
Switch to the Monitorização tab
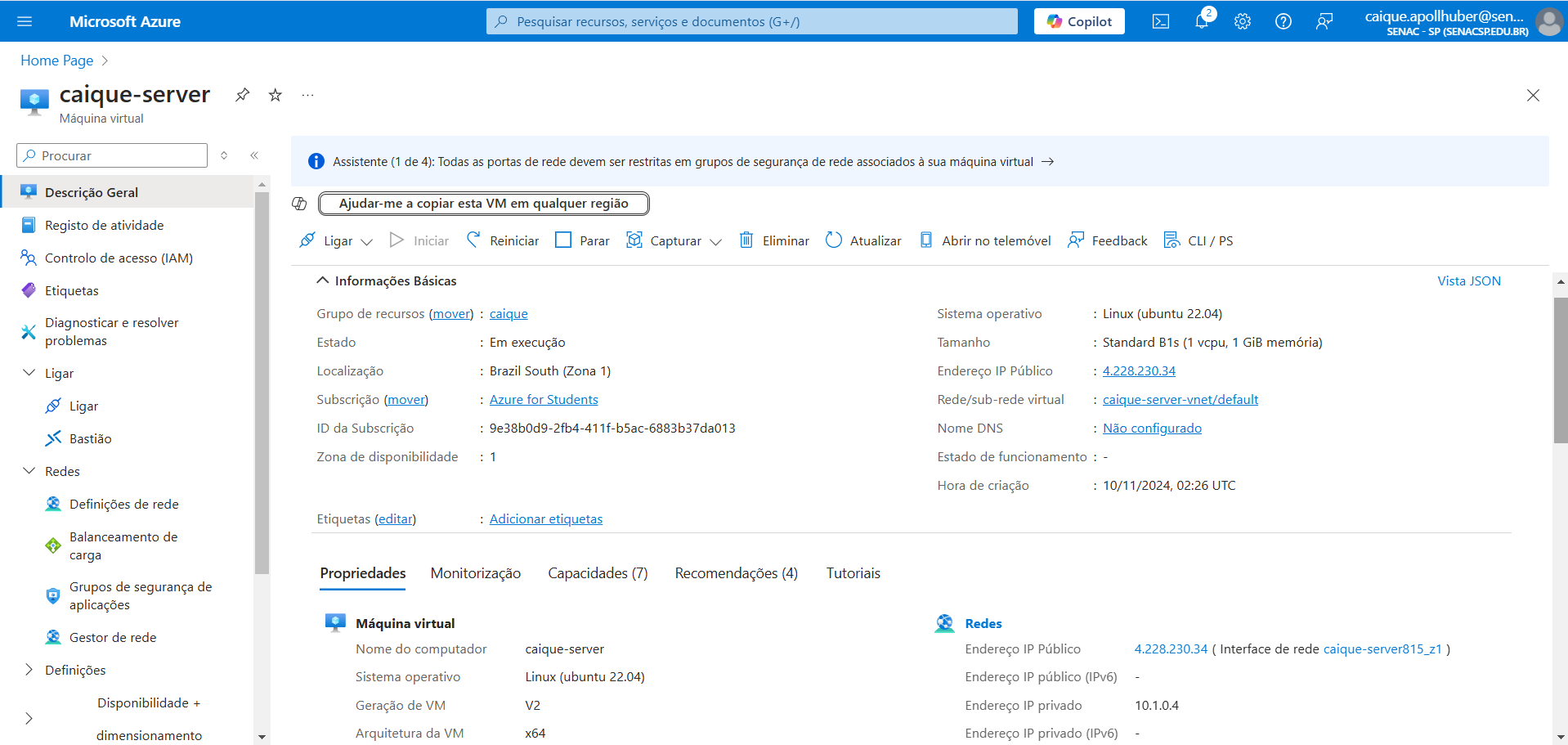(x=476, y=573)
